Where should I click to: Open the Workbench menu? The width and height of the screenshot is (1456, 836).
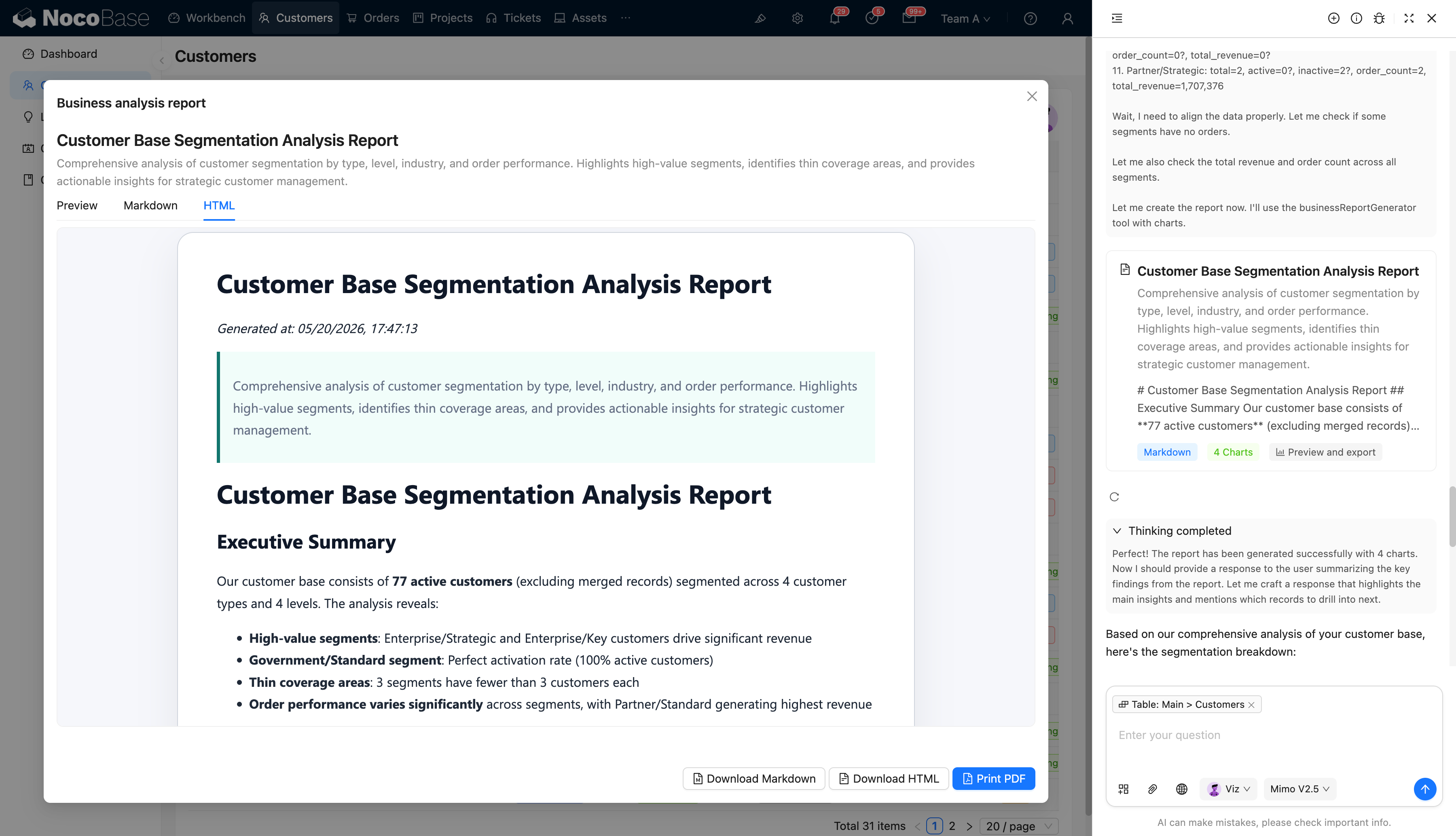(x=207, y=18)
